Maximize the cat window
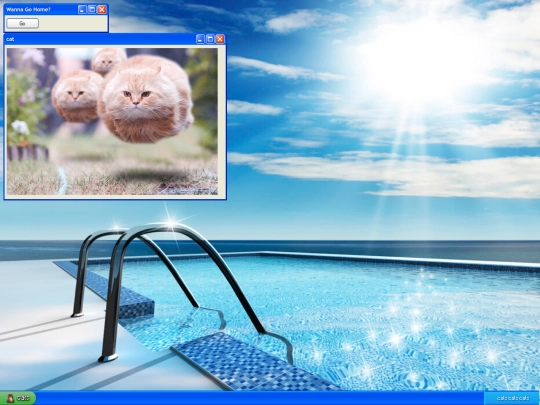Viewport: 540px width, 405px height. [210, 39]
